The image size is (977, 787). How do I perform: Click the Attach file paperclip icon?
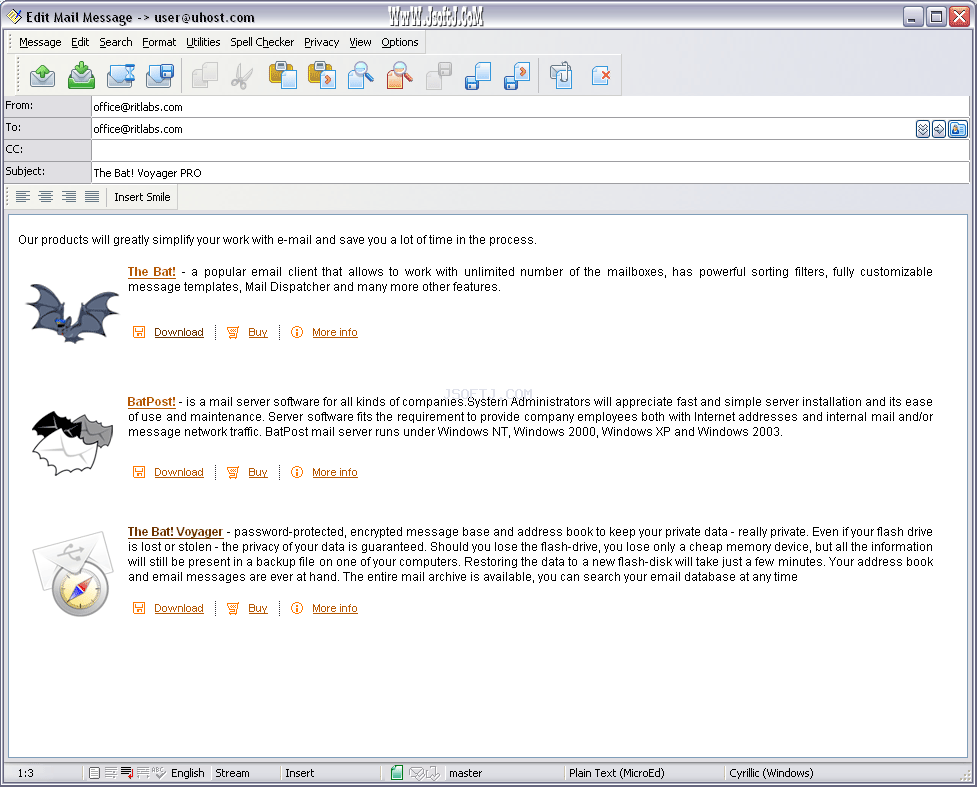pos(561,76)
